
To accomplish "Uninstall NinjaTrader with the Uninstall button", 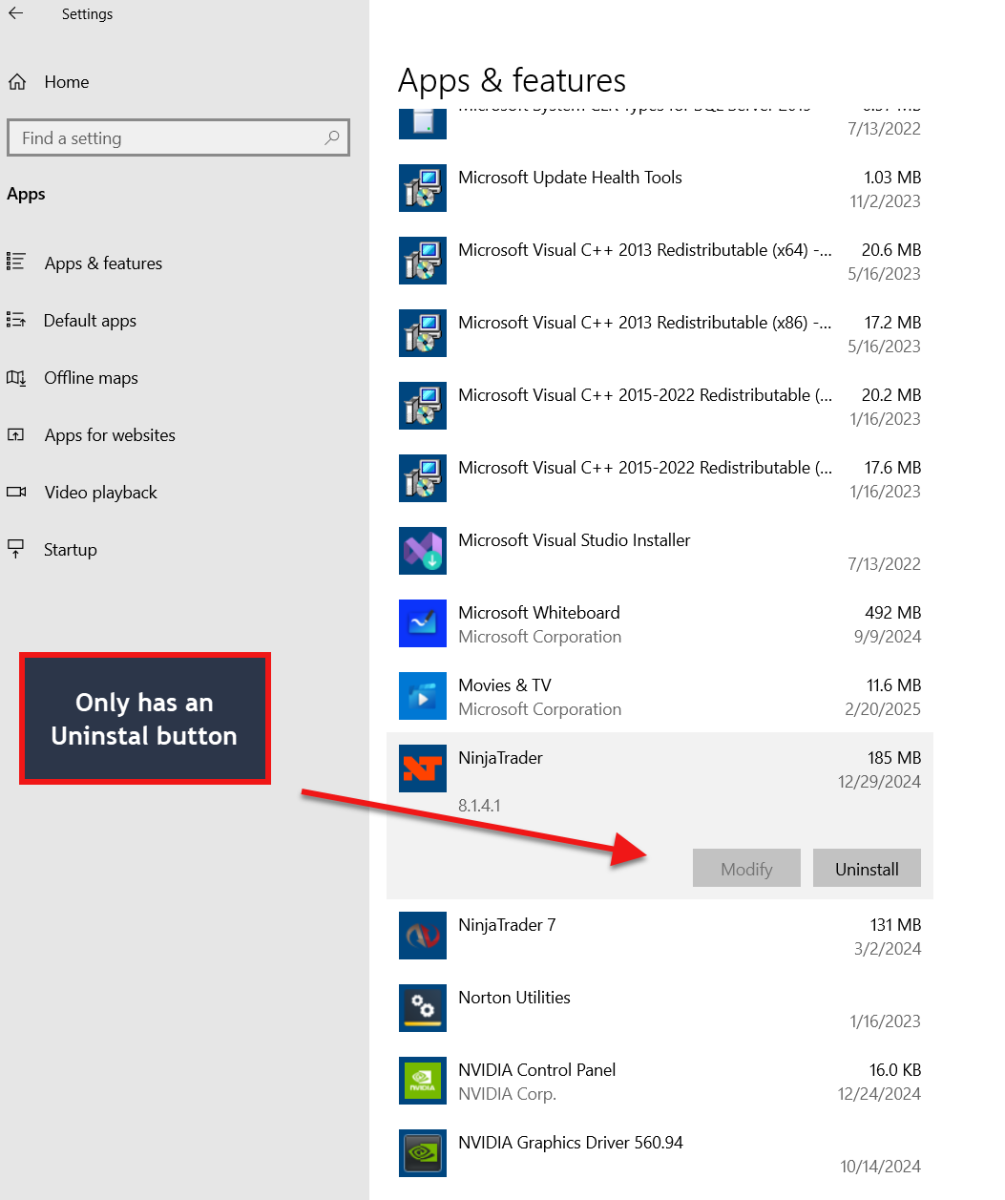I will pos(867,868).
